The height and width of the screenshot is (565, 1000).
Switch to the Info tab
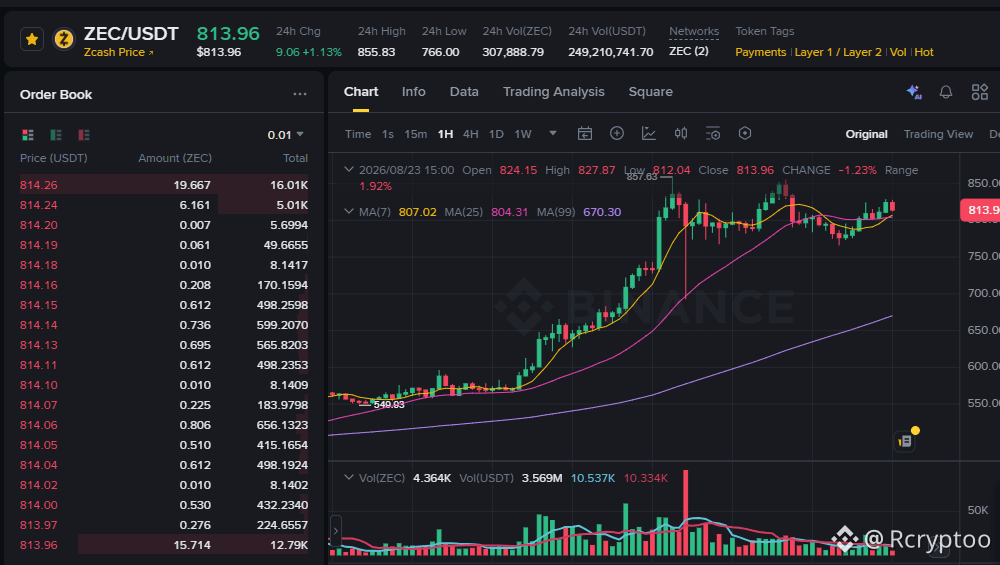pos(413,92)
